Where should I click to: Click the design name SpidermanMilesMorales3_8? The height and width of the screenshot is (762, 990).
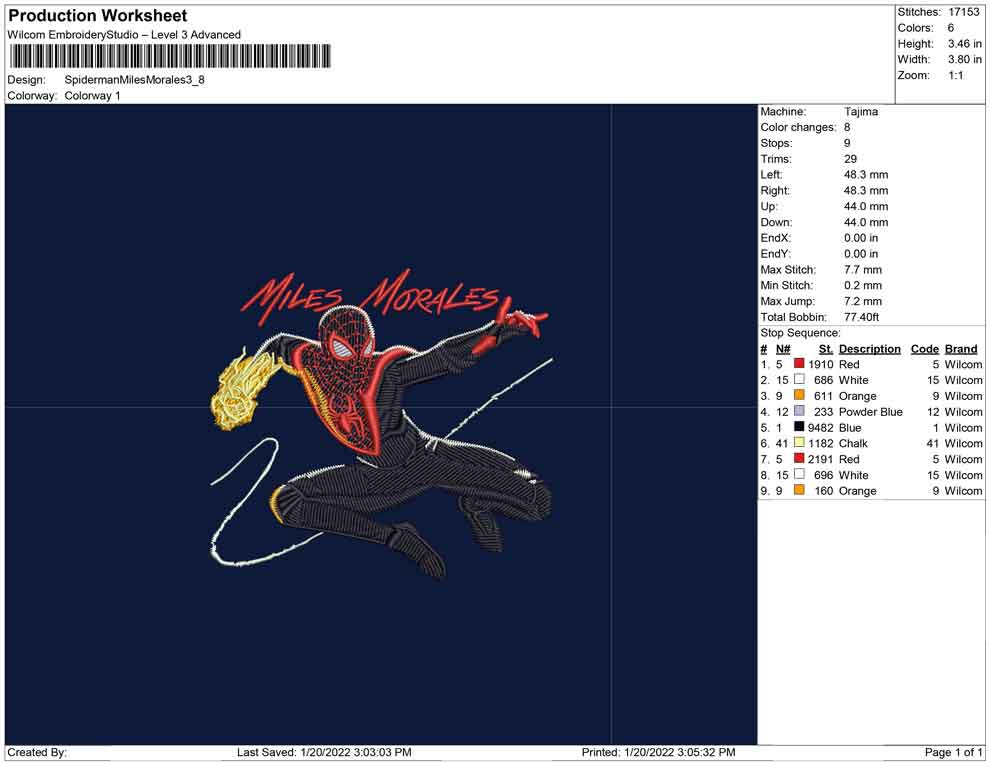click(134, 80)
